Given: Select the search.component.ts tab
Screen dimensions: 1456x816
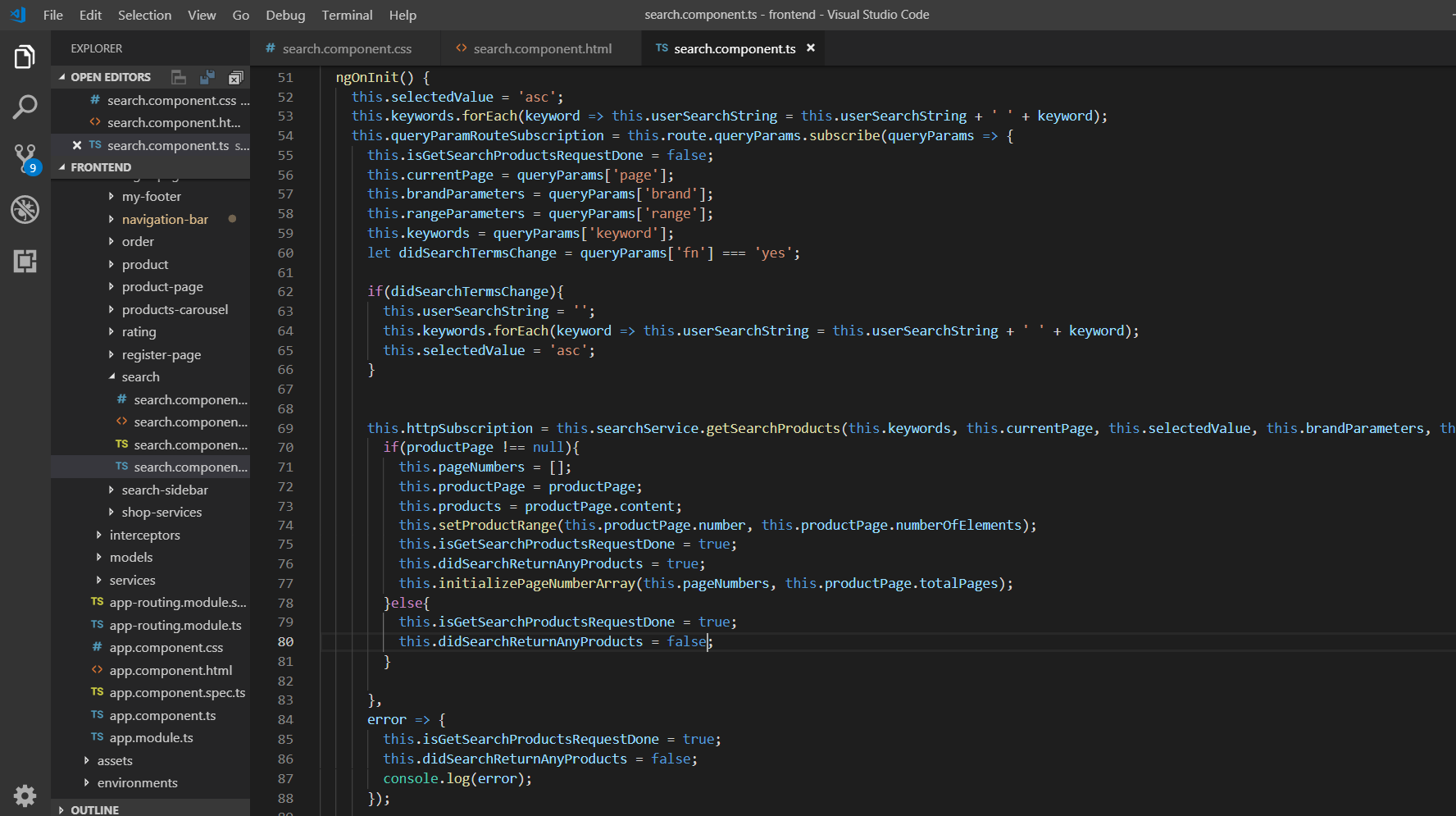Looking at the screenshot, I should click(x=735, y=48).
